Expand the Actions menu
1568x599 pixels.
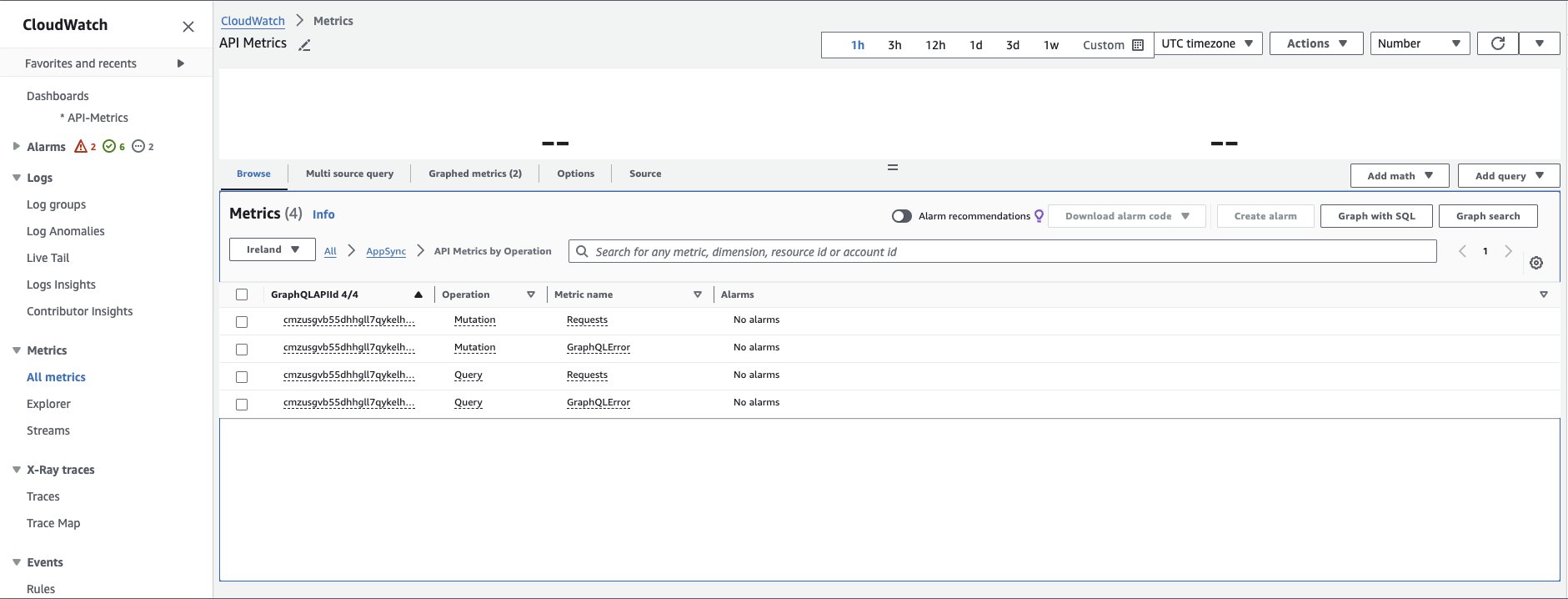click(x=1315, y=43)
